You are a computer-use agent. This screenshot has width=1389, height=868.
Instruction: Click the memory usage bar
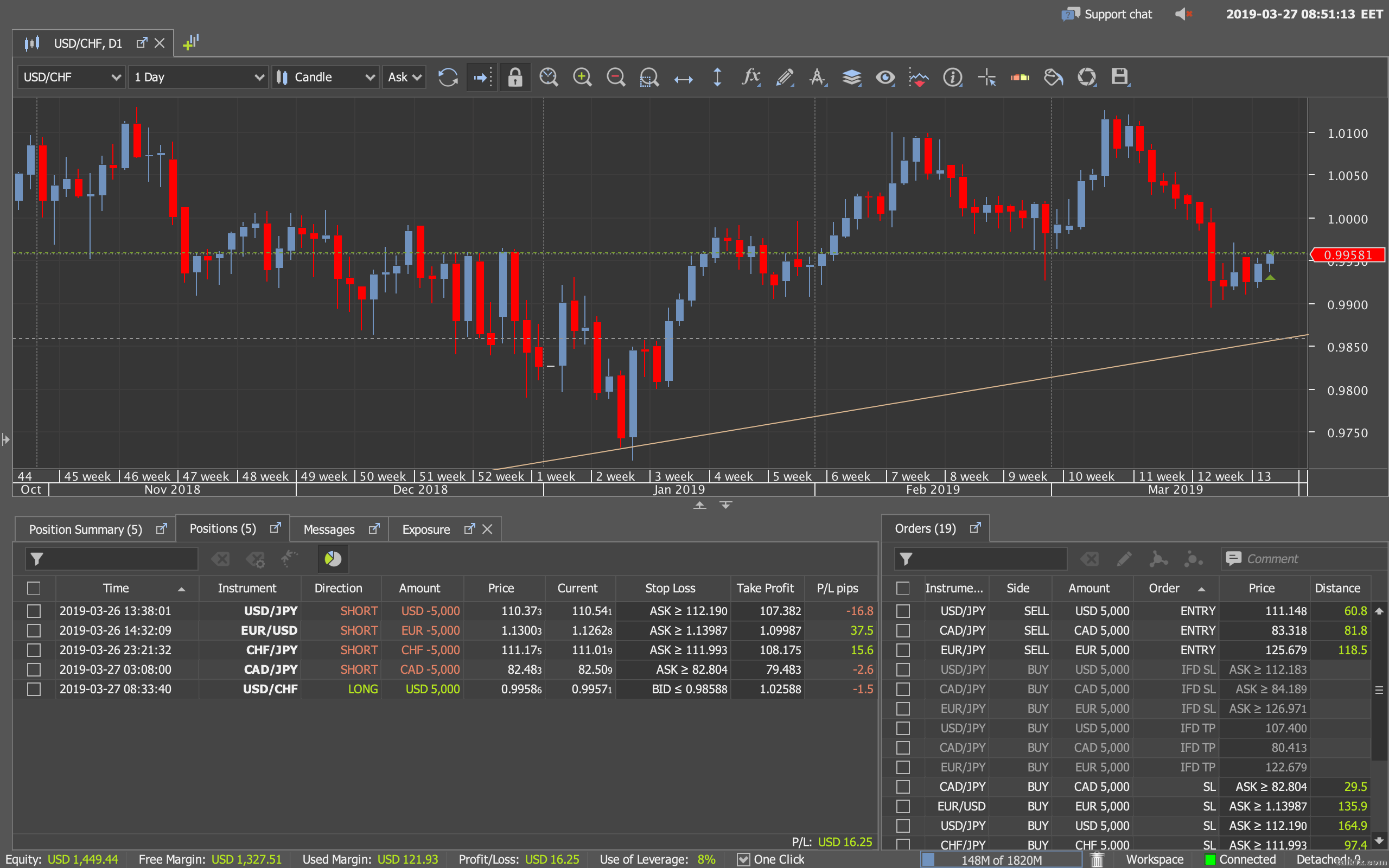click(1002, 859)
